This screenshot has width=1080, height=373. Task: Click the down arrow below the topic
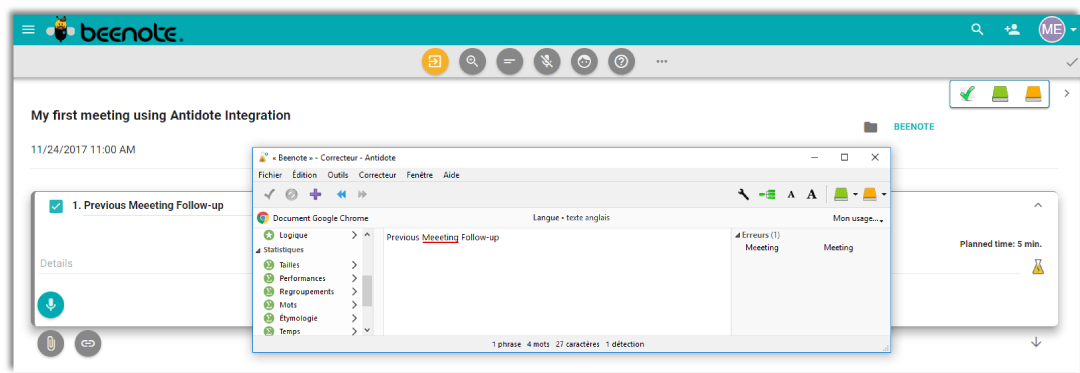[1036, 342]
